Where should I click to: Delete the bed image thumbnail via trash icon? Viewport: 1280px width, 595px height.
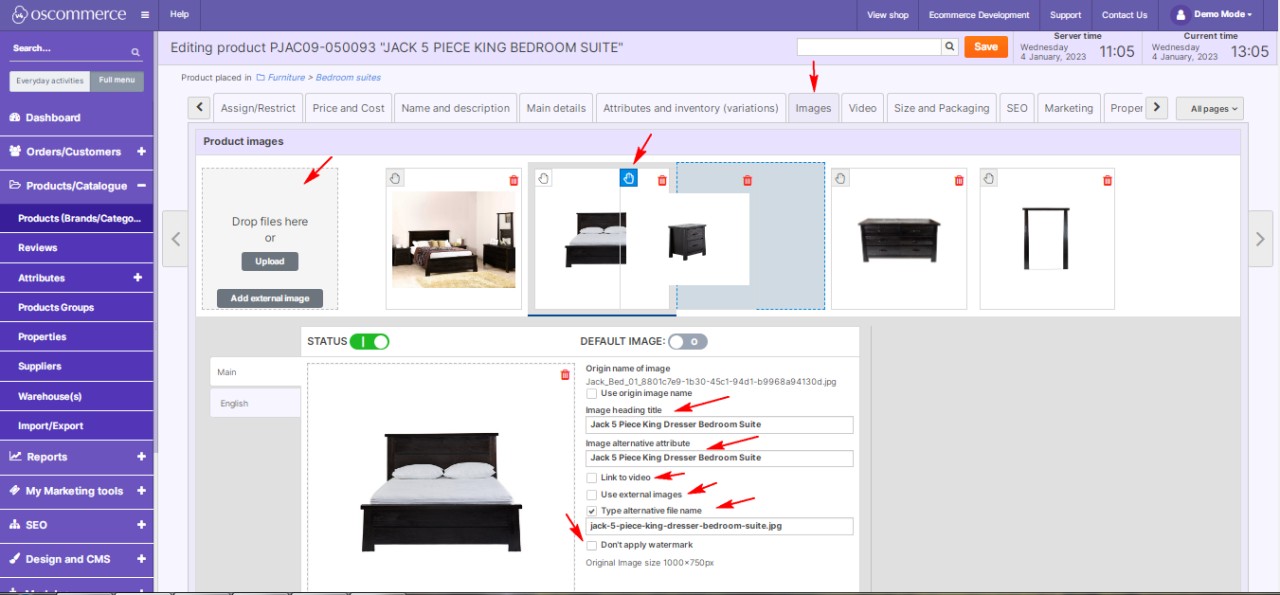[662, 180]
